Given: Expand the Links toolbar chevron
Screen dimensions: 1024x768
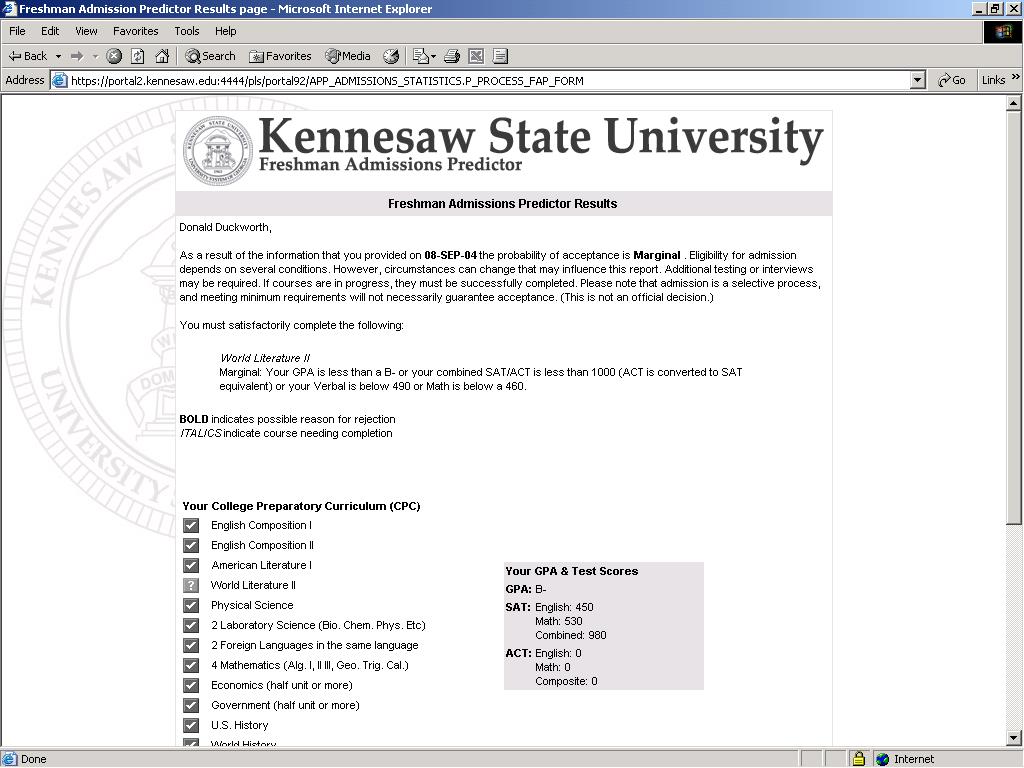Looking at the screenshot, I should coord(1016,77).
